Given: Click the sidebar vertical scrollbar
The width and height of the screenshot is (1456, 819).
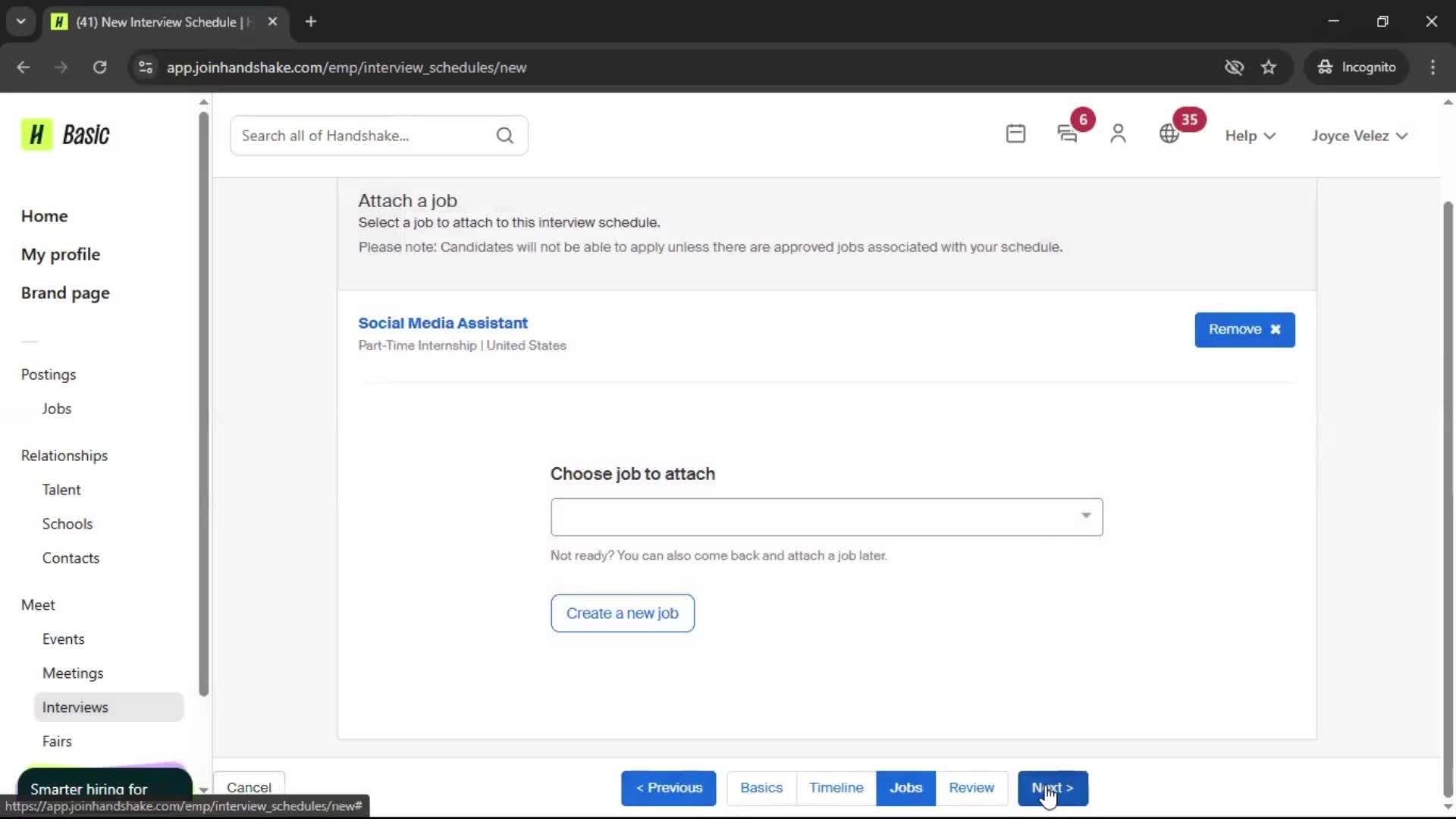Looking at the screenshot, I should coord(203,403).
